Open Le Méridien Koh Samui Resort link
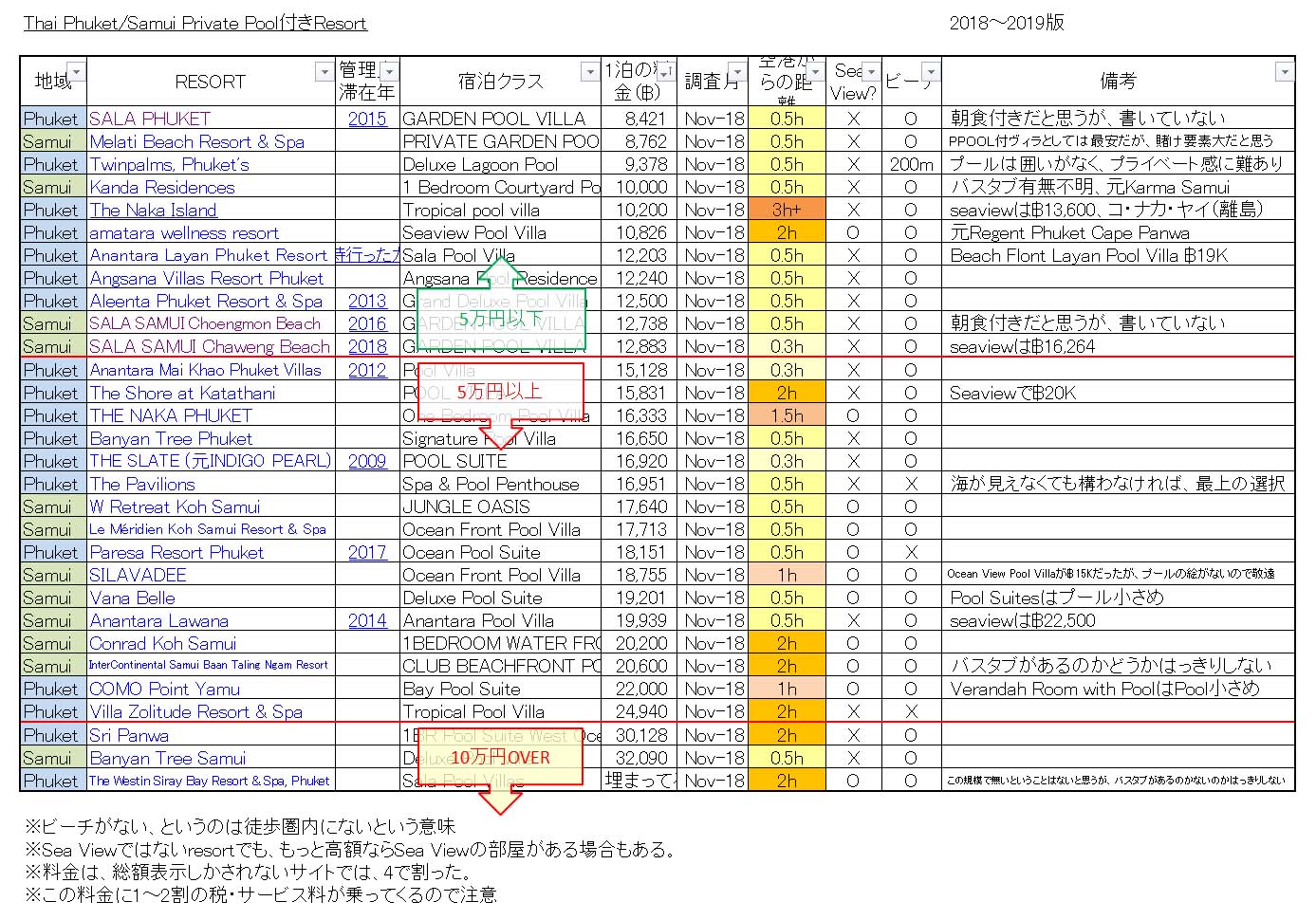The image size is (1316, 920). [208, 529]
